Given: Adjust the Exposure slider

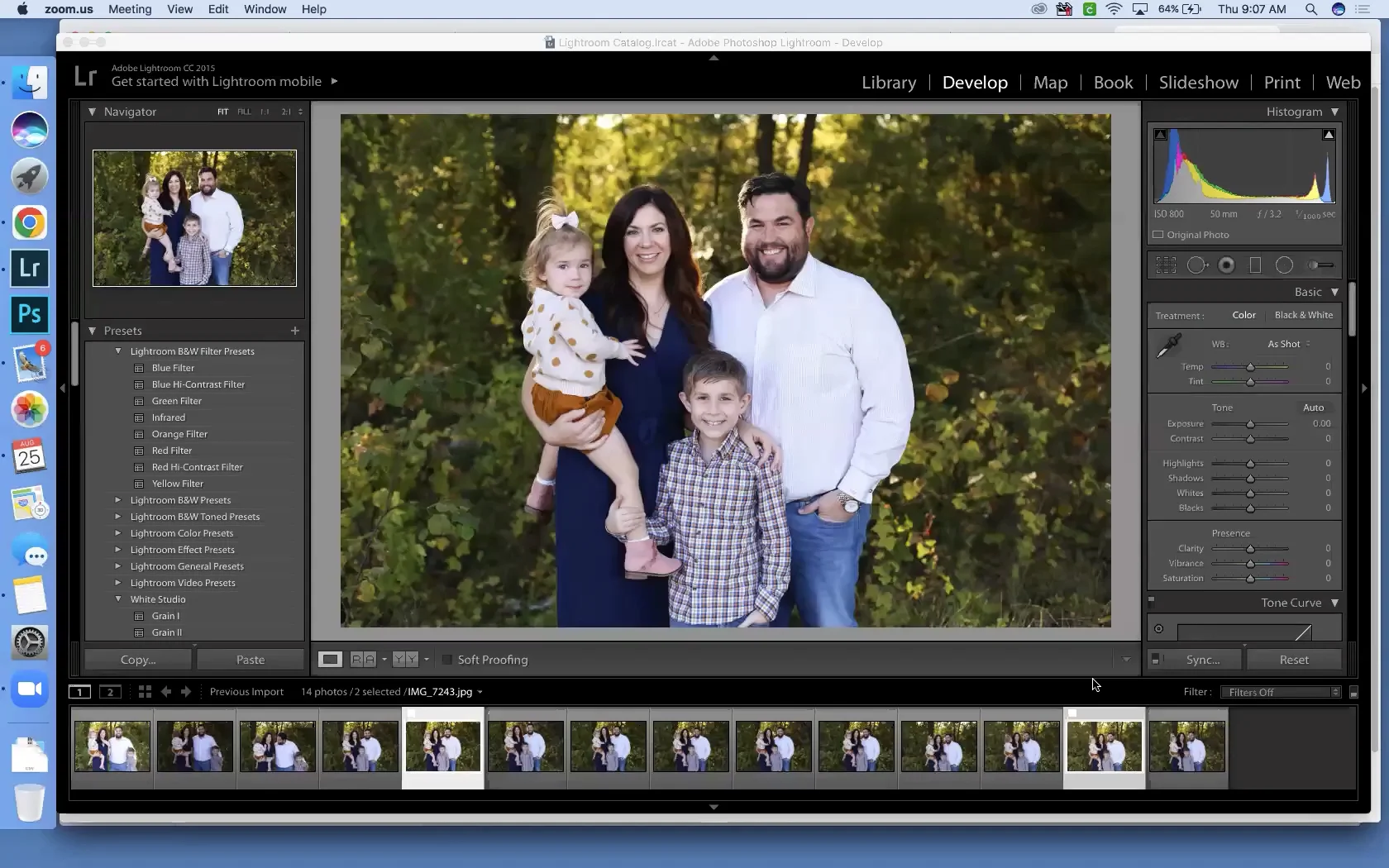Looking at the screenshot, I should tap(1250, 424).
